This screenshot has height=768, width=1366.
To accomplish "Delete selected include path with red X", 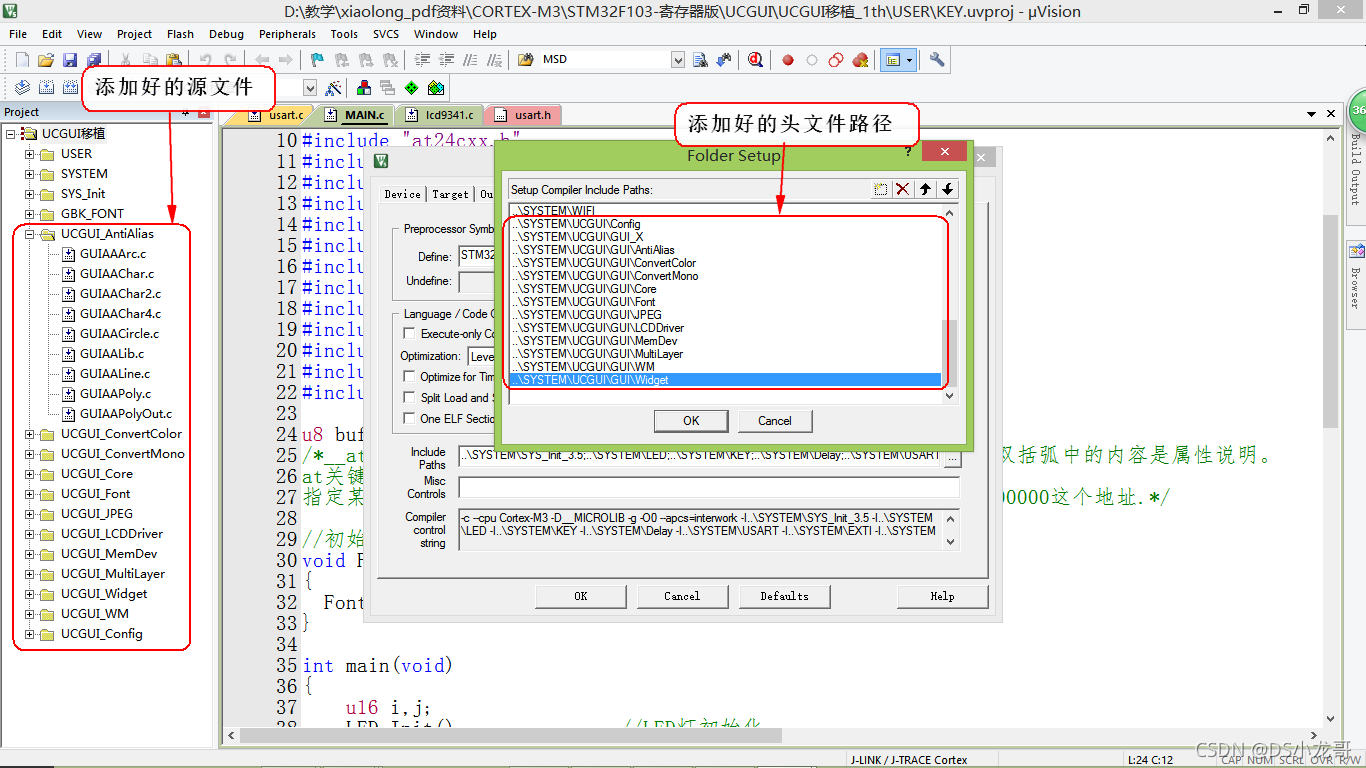I will click(903, 189).
